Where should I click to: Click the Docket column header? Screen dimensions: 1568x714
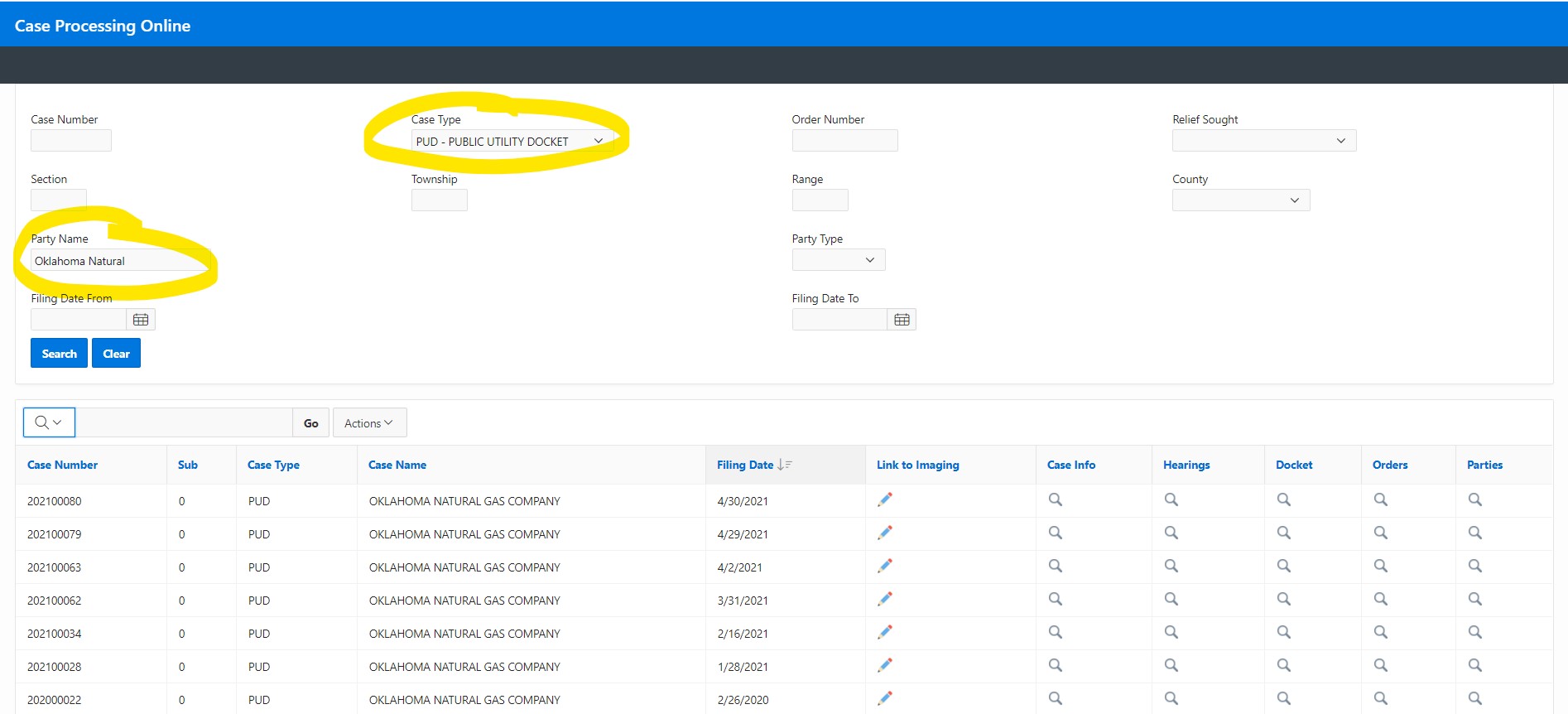(x=1294, y=465)
